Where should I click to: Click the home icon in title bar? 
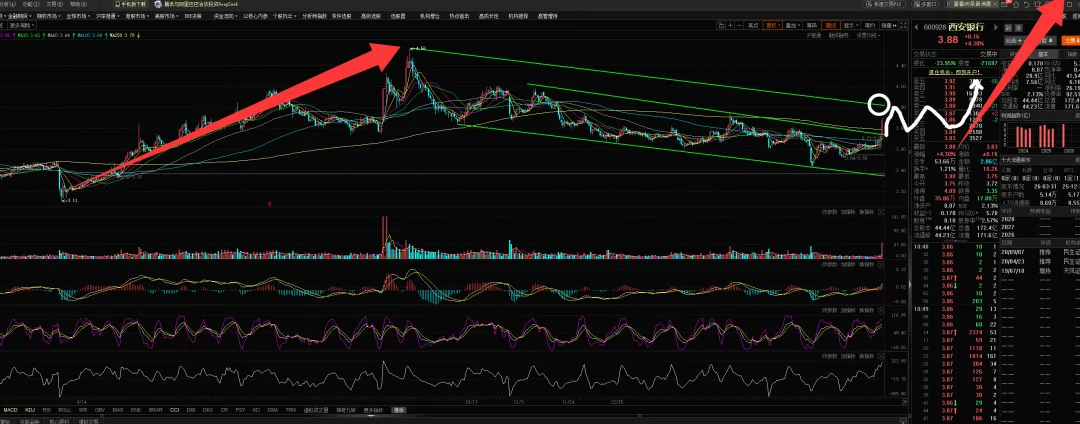pos(1015,5)
